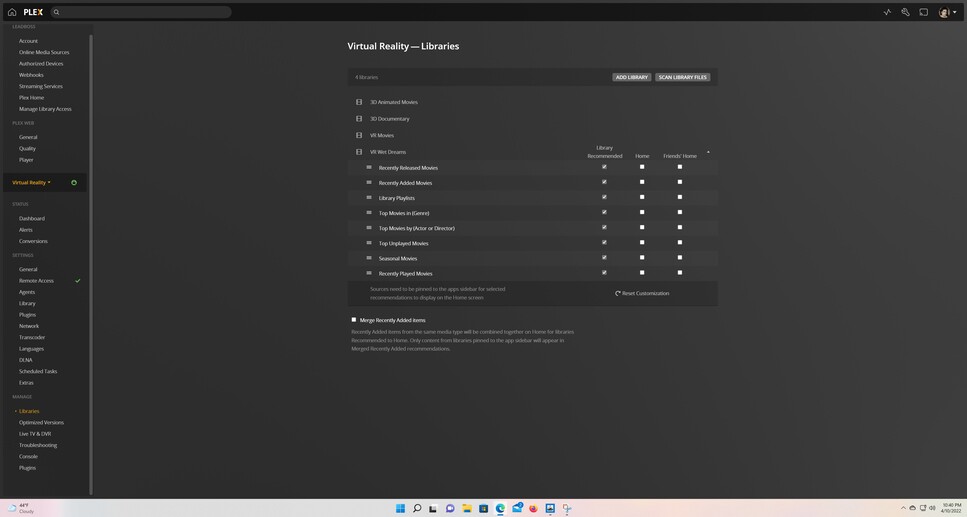This screenshot has width=967, height=517.
Task: Grab the Top Movies by (Actor or Director) handle
Action: 369,228
